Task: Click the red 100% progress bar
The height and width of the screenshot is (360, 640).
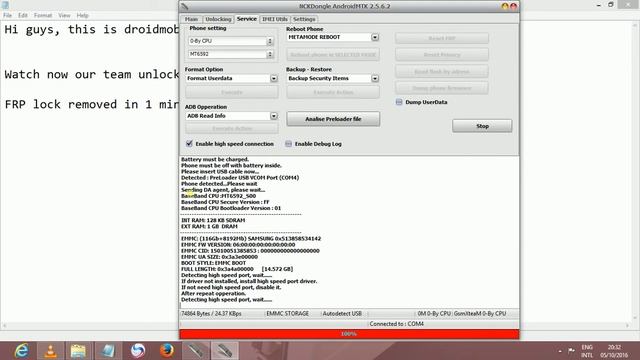Action: [349, 334]
